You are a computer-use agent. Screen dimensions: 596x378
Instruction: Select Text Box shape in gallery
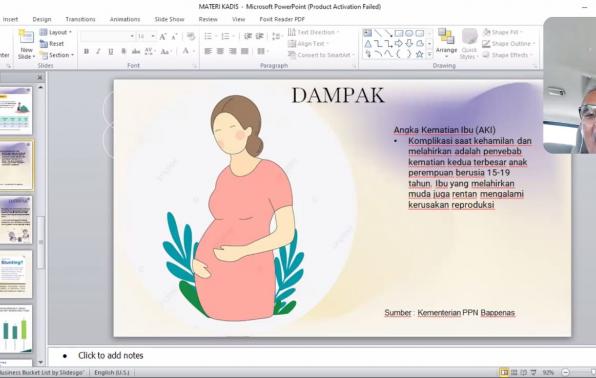coord(368,33)
